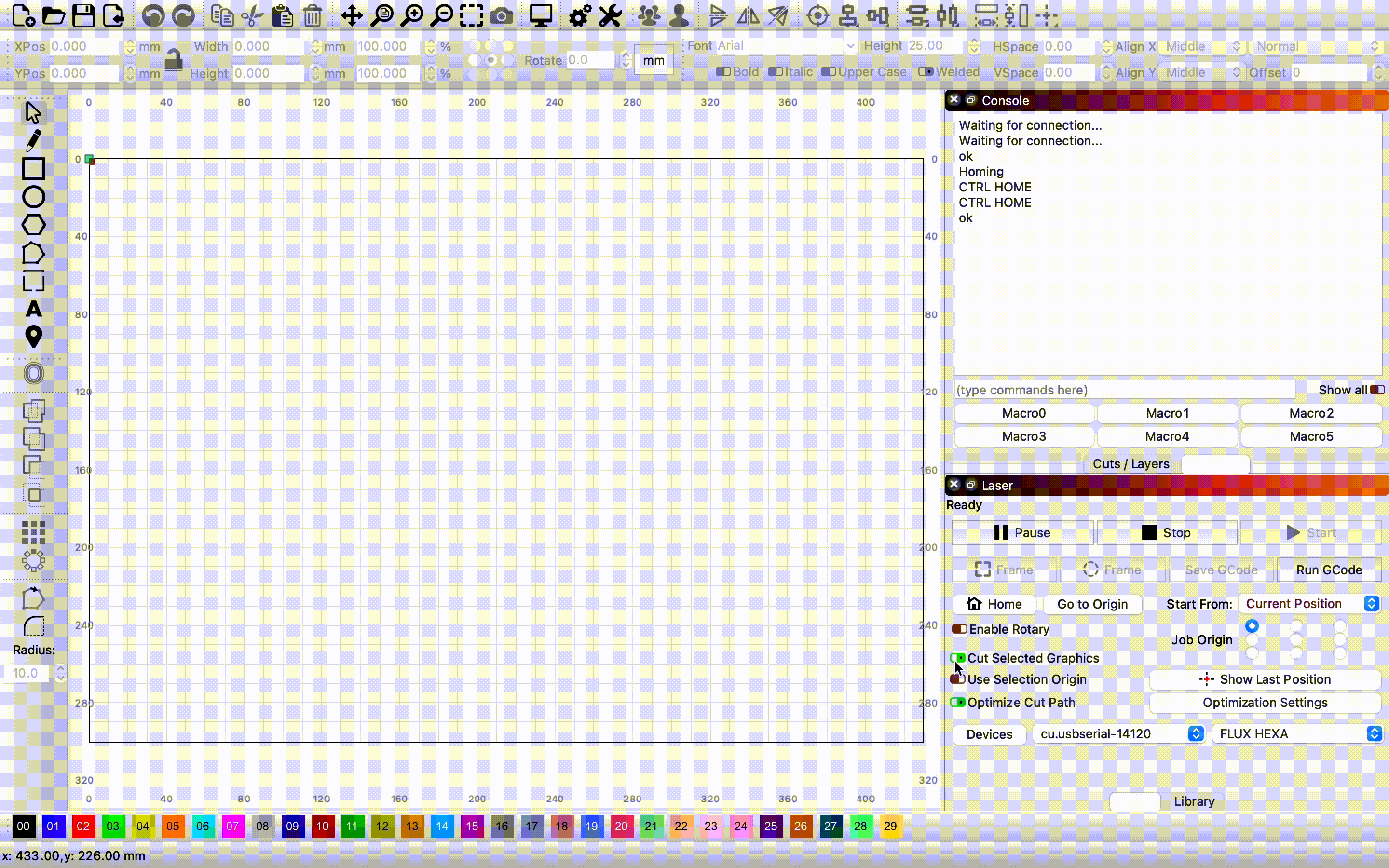The height and width of the screenshot is (868, 1389).
Task: Open the Grid Array tool
Action: pyautogui.click(x=33, y=532)
